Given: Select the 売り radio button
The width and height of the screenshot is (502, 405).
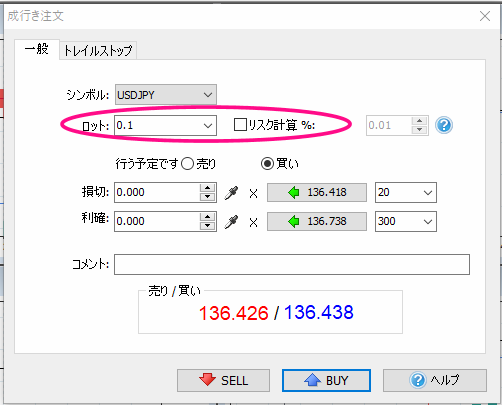Looking at the screenshot, I should (187, 164).
